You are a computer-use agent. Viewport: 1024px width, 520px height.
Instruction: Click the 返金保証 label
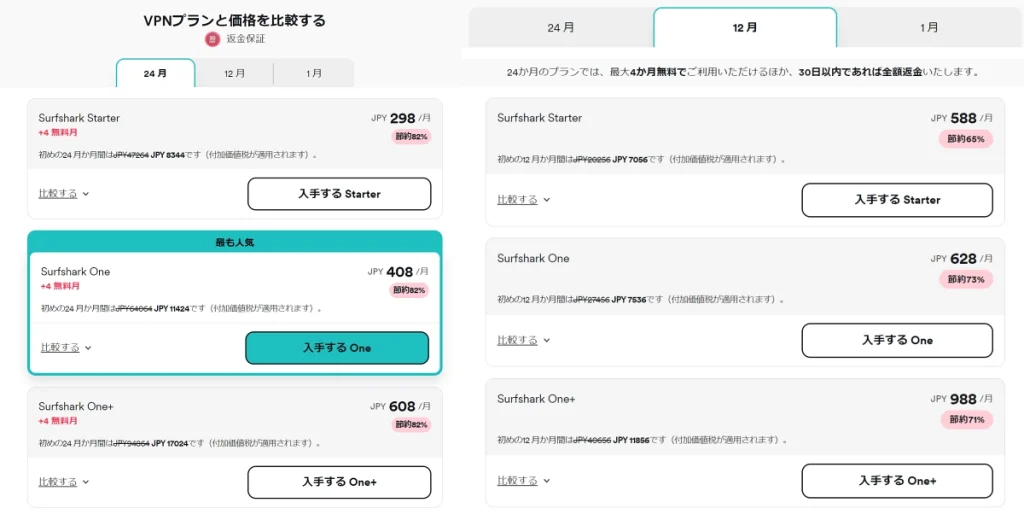[246, 39]
